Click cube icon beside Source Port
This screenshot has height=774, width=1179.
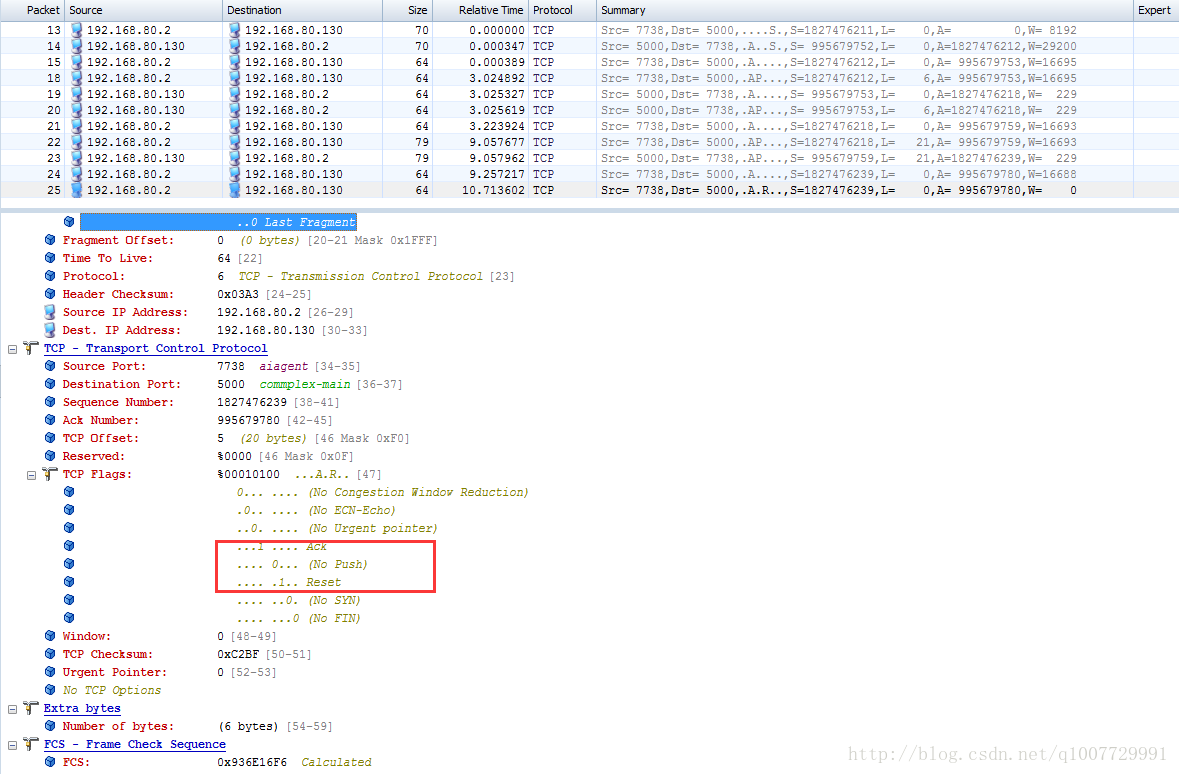pos(50,366)
